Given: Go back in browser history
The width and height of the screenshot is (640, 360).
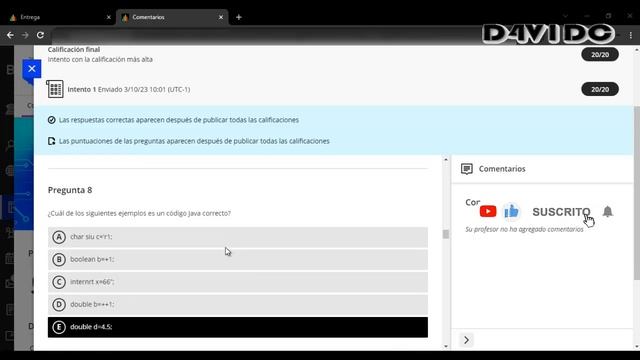Looking at the screenshot, I should click(10, 35).
